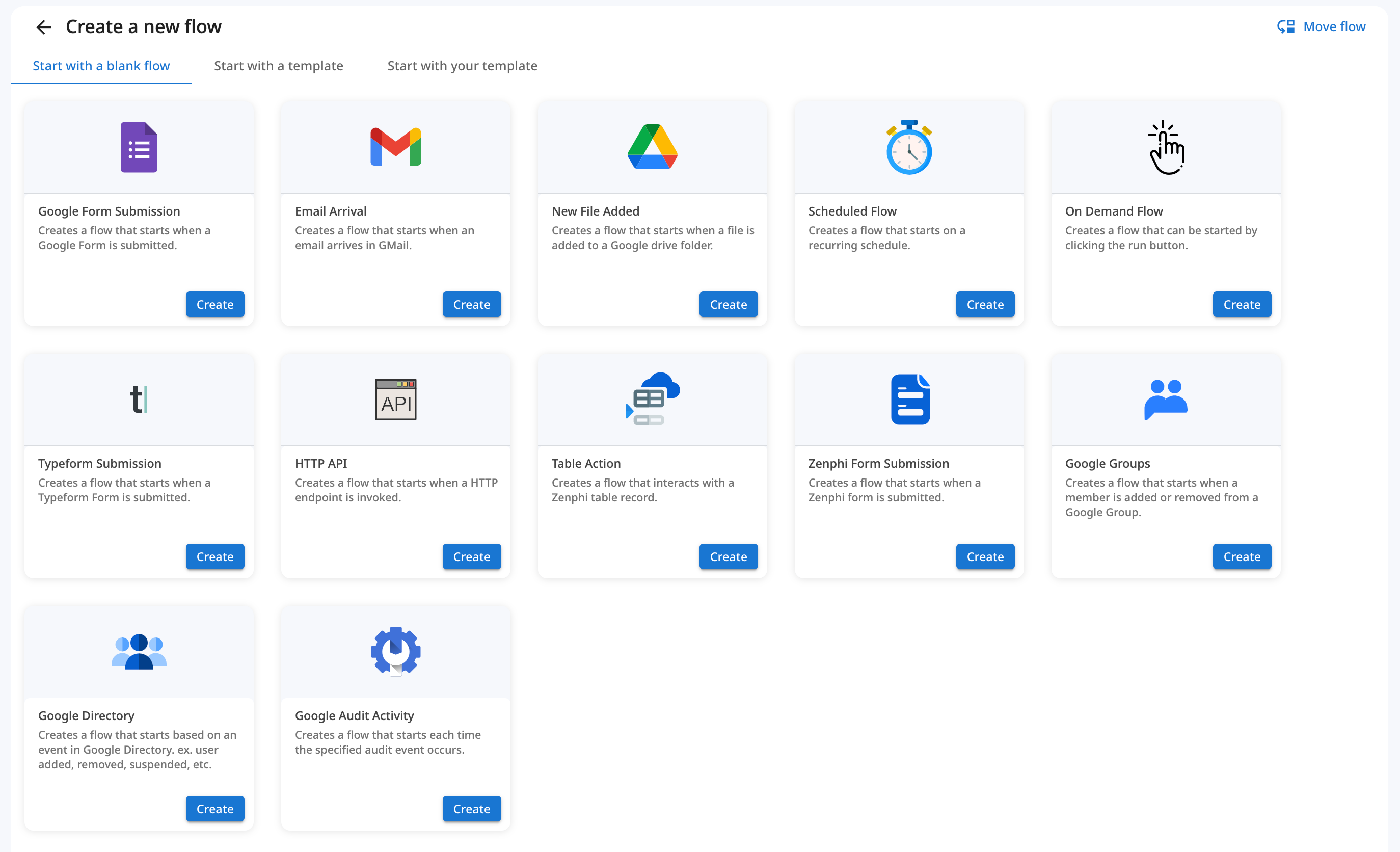
Task: Click the Google Audit Activity gear icon
Action: coord(395,651)
